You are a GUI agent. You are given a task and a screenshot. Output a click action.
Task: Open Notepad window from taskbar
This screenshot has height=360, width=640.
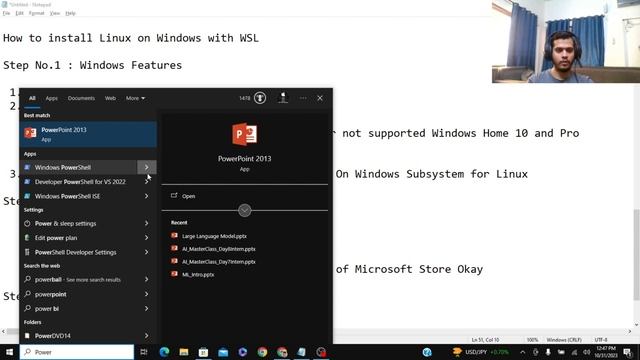[301, 352]
